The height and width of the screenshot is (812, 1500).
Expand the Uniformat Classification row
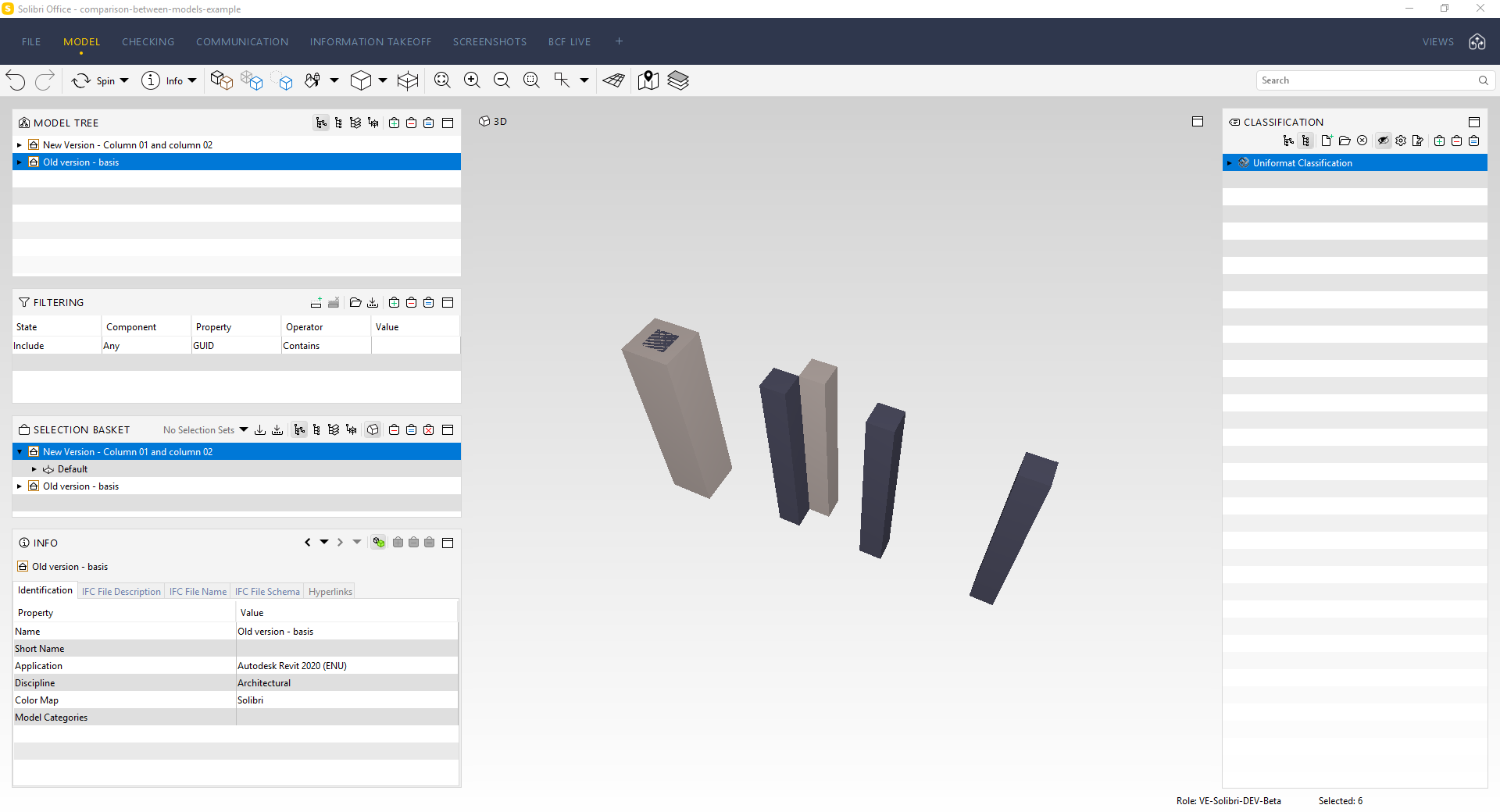[x=1230, y=163]
